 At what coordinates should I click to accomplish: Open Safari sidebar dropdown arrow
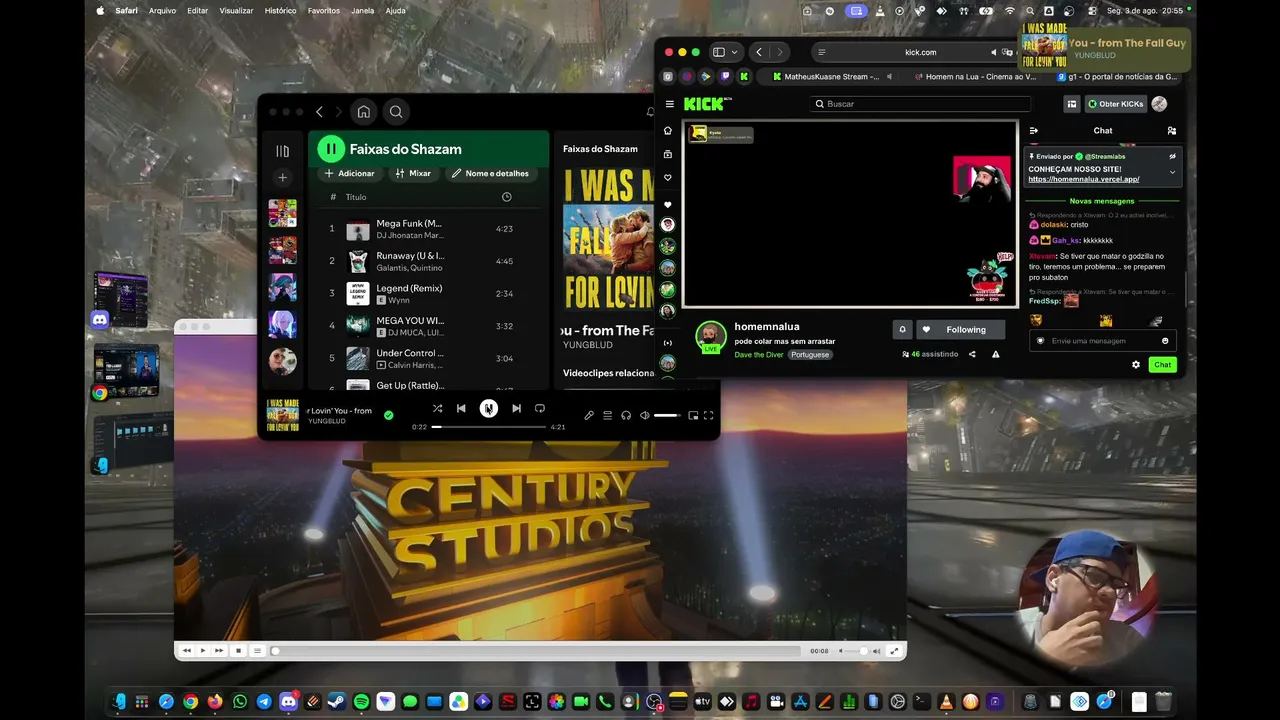pos(735,52)
